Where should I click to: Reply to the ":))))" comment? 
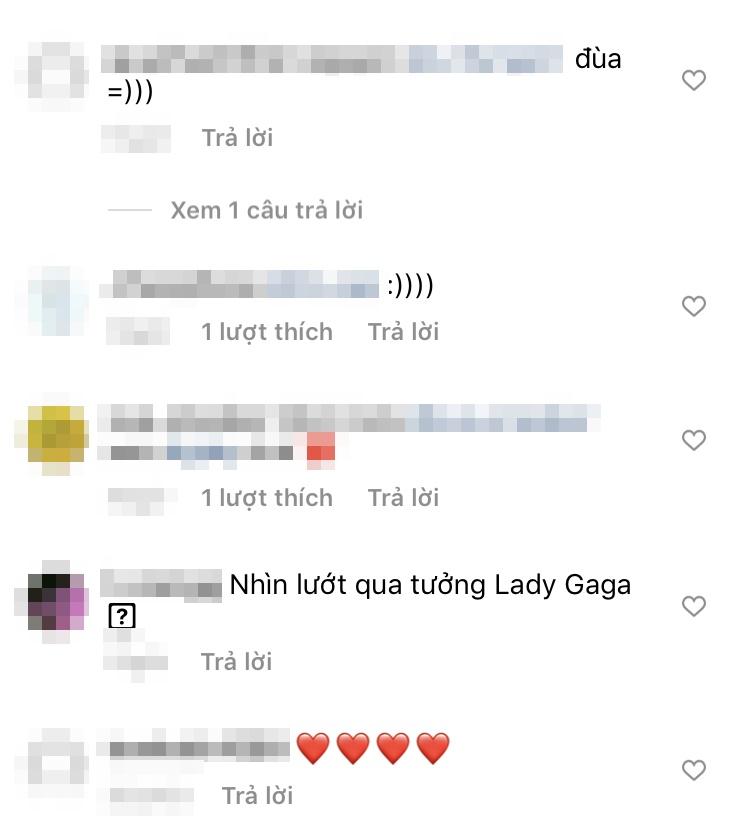click(403, 331)
